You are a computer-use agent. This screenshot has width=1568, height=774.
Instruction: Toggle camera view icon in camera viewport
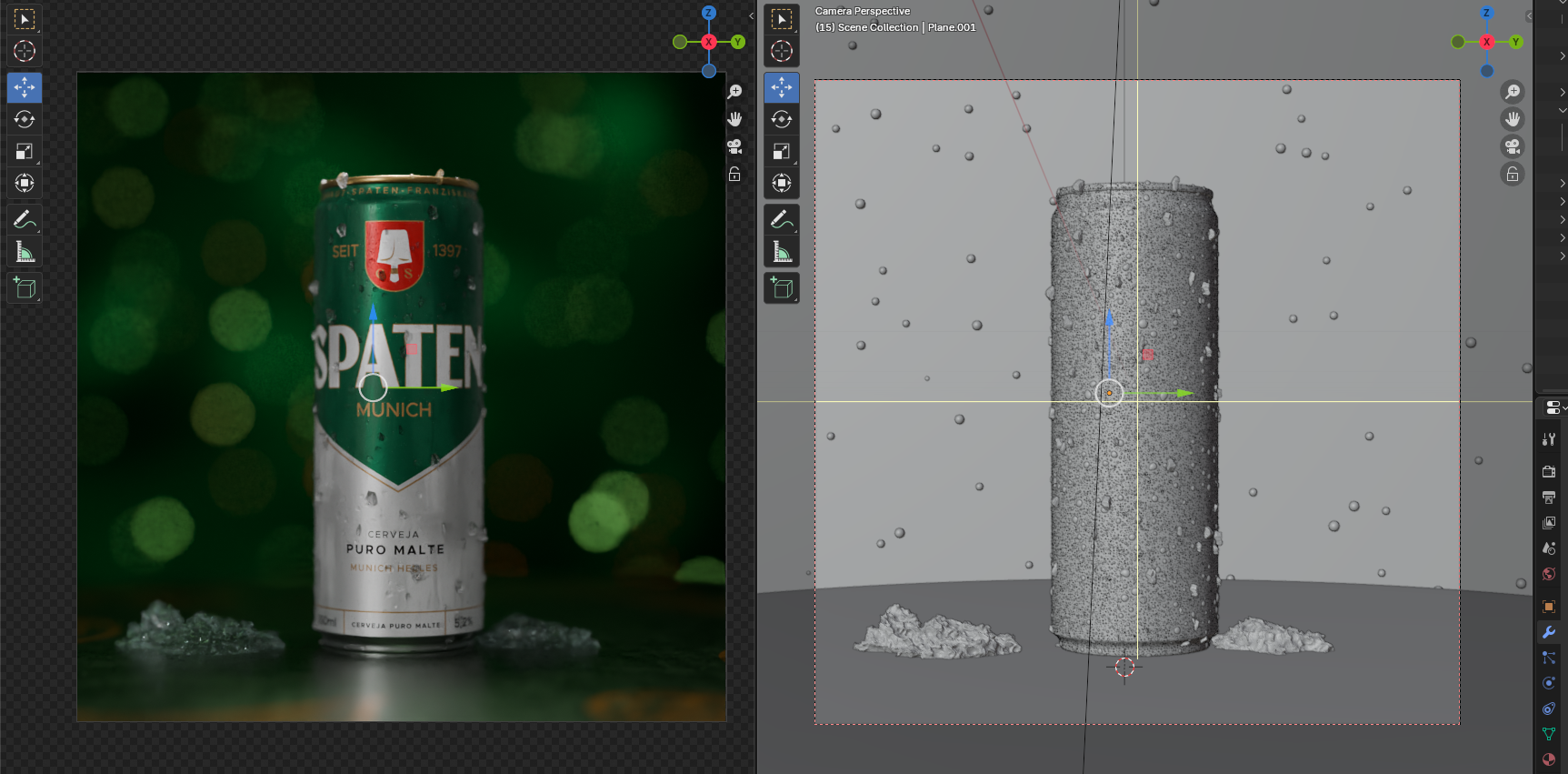click(x=1513, y=146)
